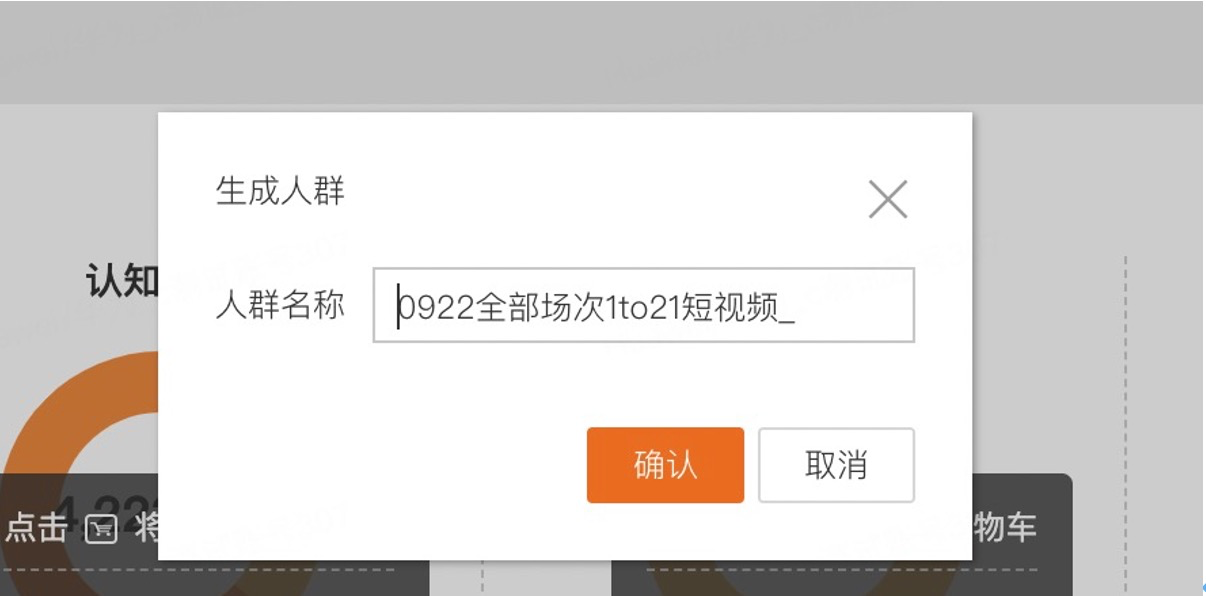Click the 人群名称 field label

281,305
